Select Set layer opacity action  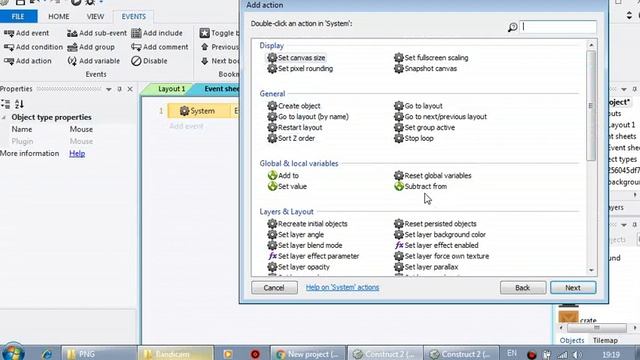click(x=298, y=267)
